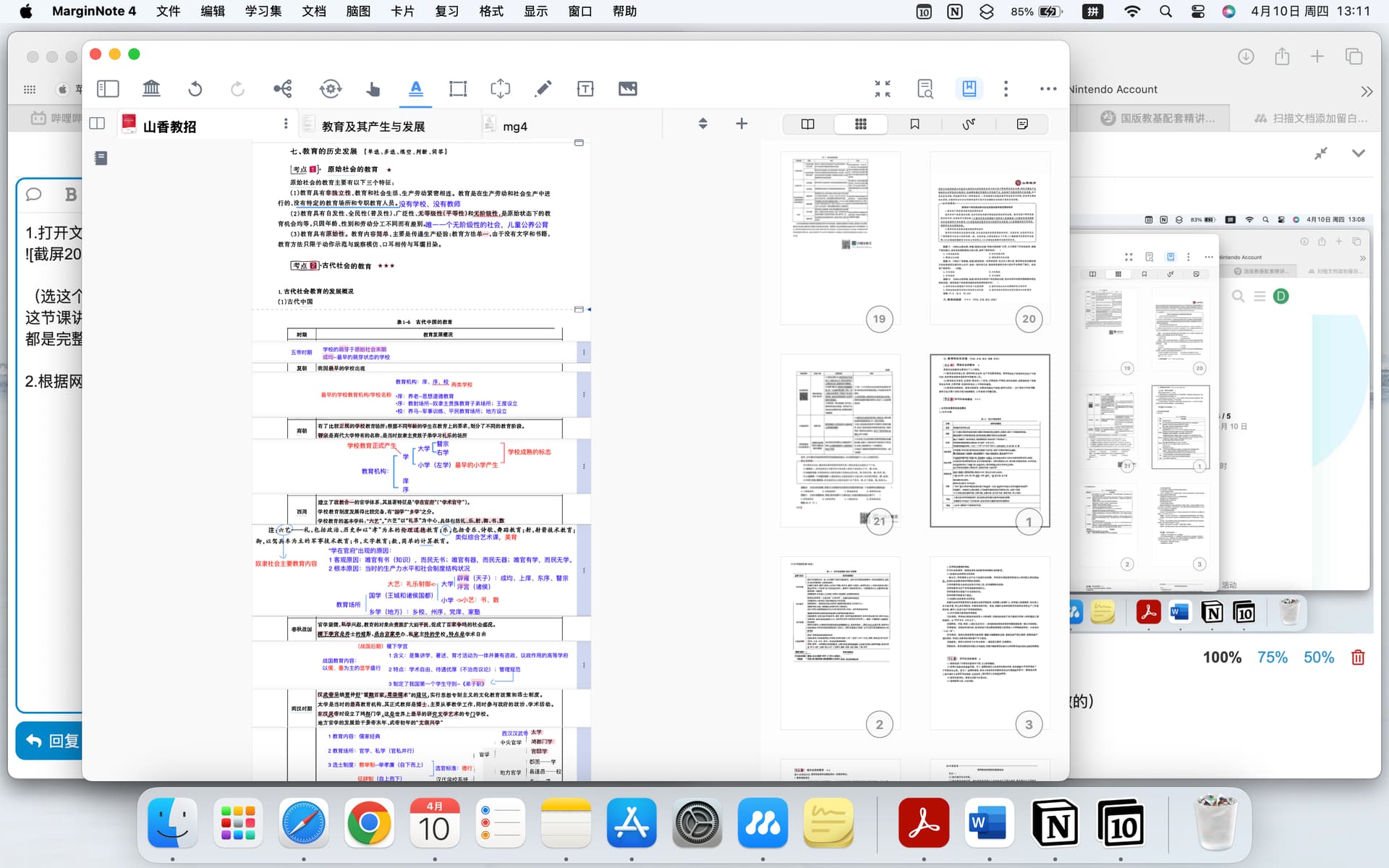Open the 文件 menu
Image resolution: width=1389 pixels, height=868 pixels.
pos(168,12)
